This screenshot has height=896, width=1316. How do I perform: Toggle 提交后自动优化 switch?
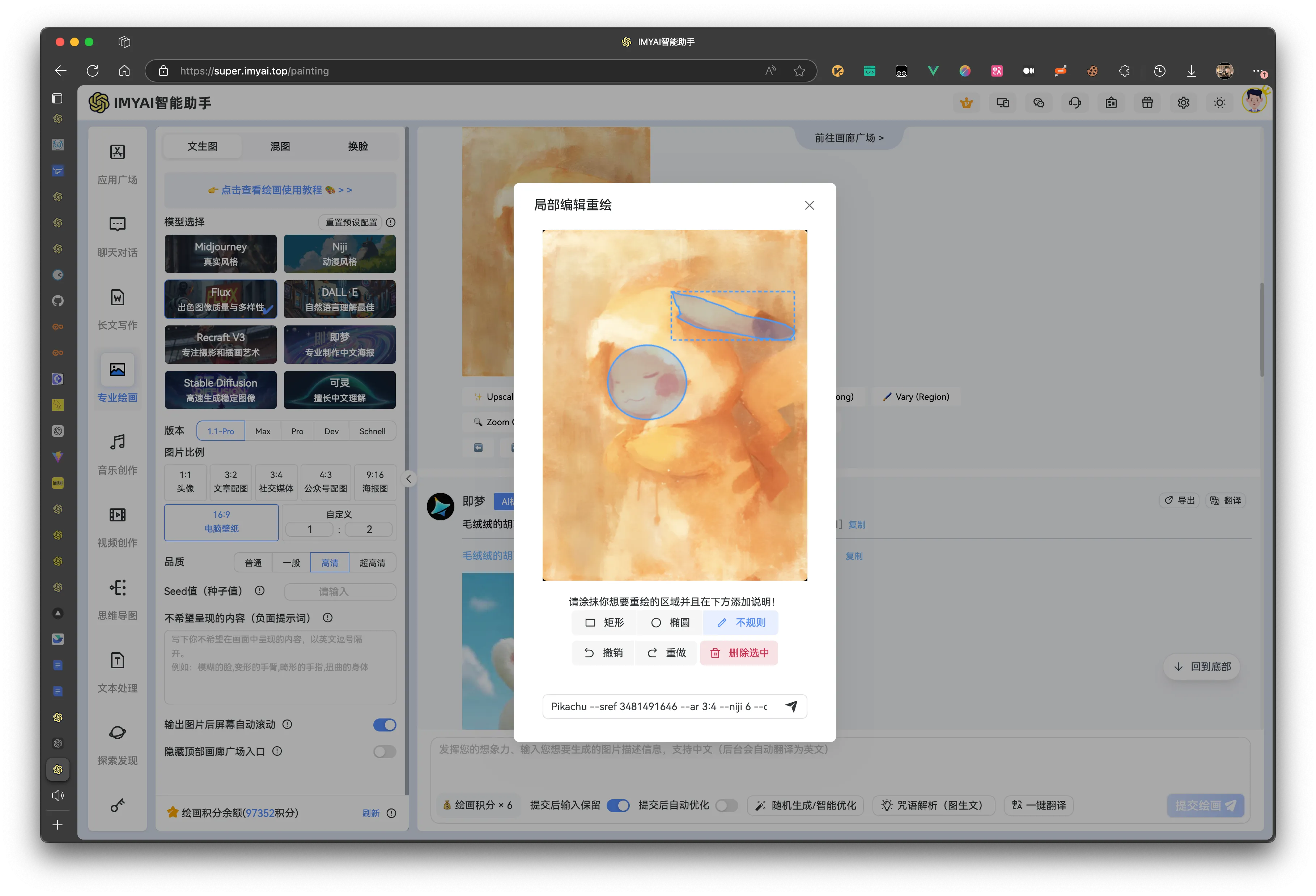(x=726, y=806)
